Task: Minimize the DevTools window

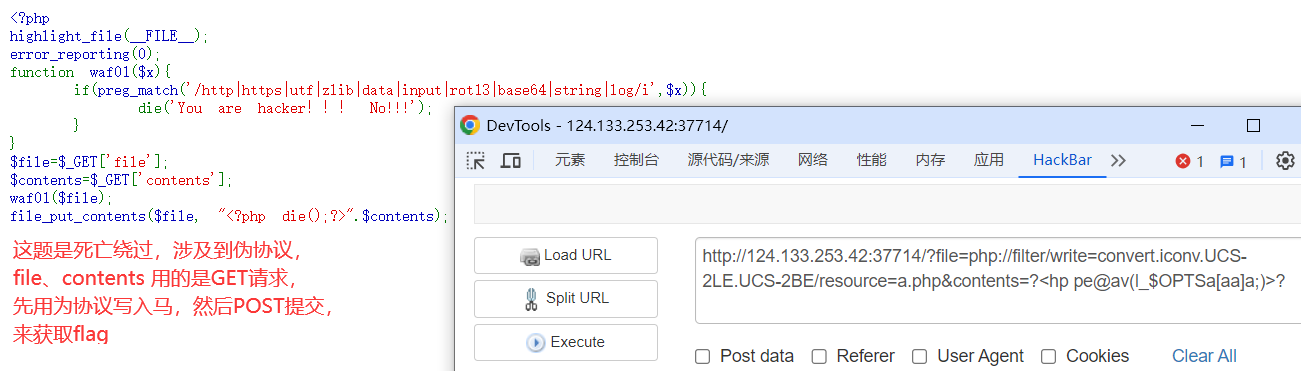Action: 1197,125
